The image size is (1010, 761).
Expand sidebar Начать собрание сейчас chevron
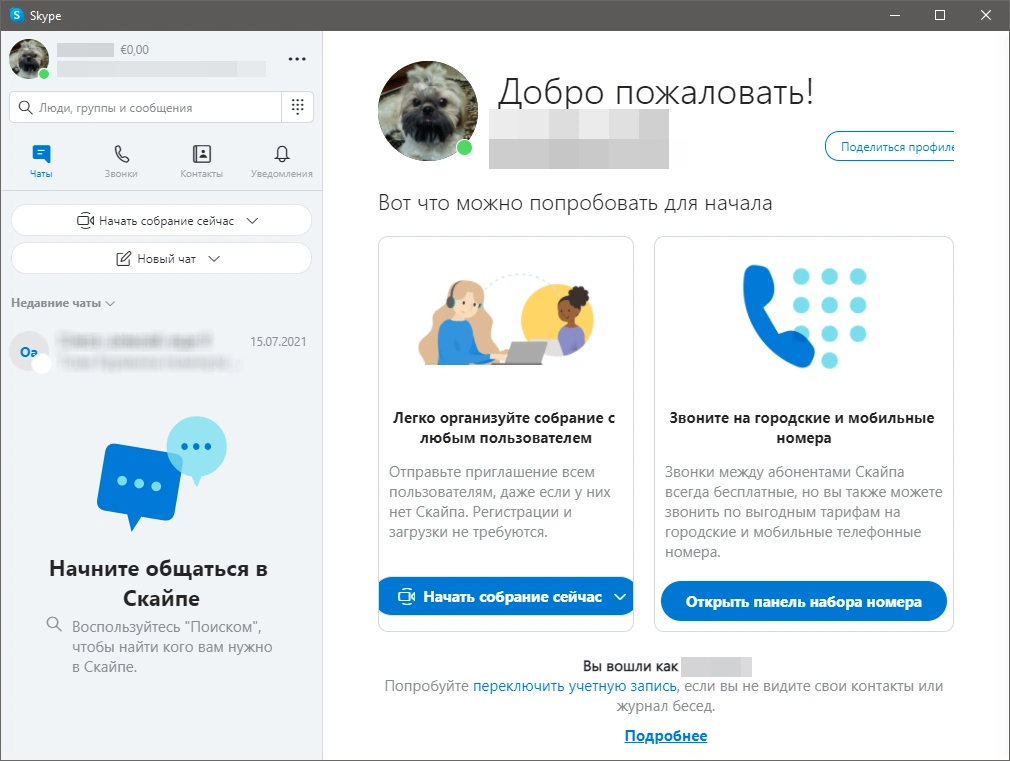click(x=252, y=221)
